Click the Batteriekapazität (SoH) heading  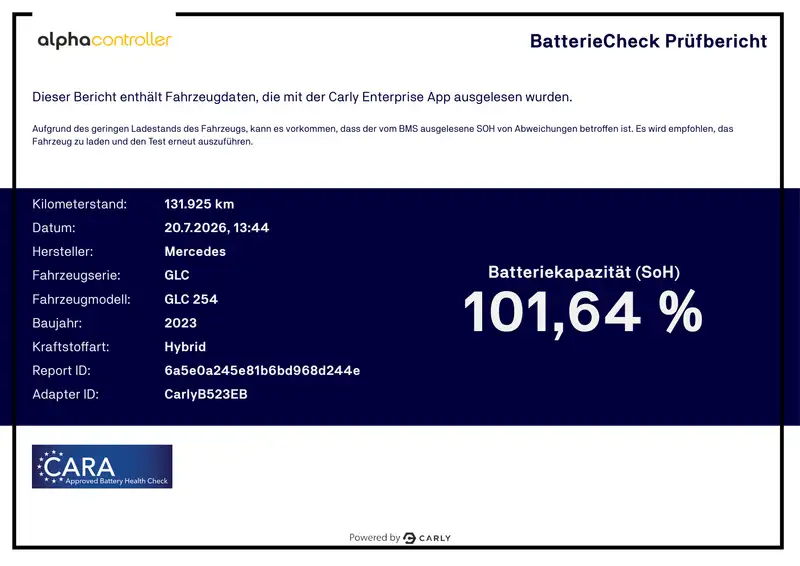click(x=584, y=272)
